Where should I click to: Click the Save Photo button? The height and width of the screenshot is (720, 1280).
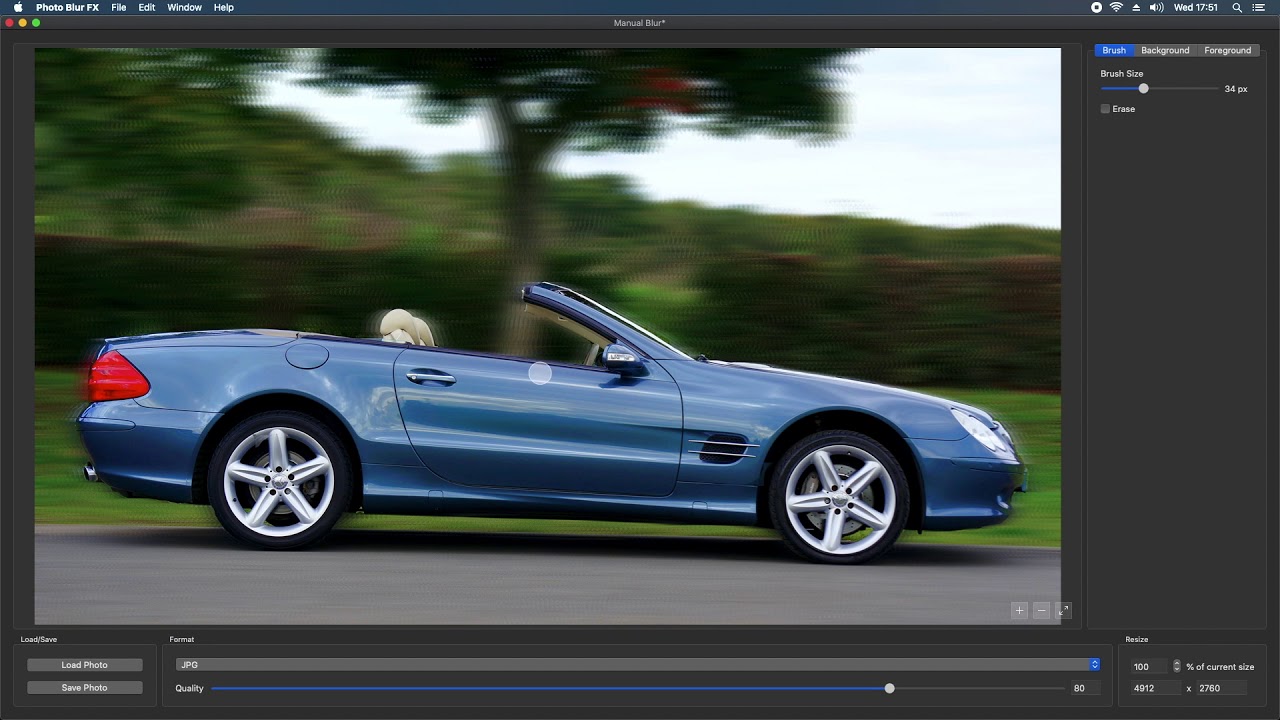(85, 688)
